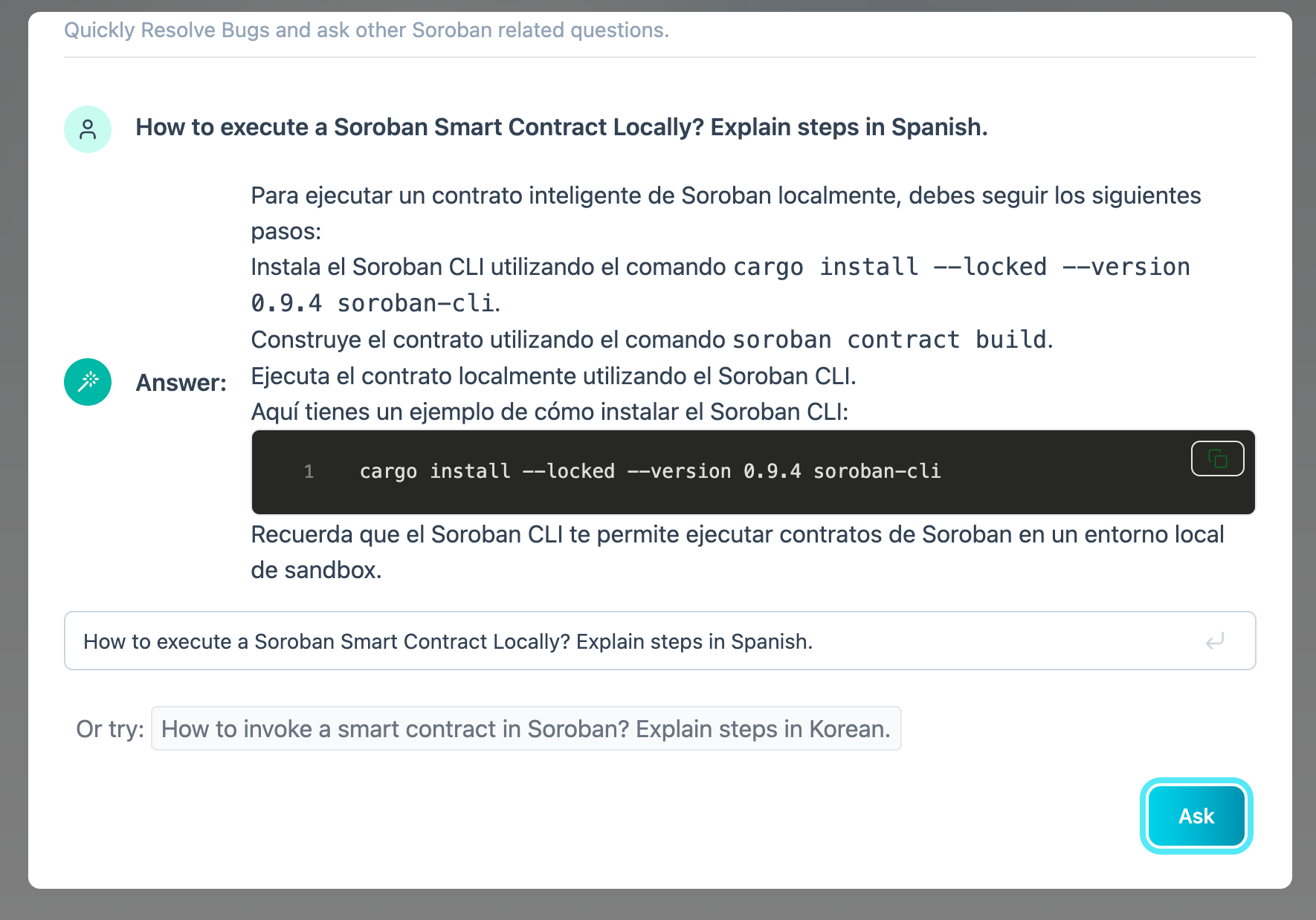
Task: Click the 'Or try:' label
Action: point(110,729)
